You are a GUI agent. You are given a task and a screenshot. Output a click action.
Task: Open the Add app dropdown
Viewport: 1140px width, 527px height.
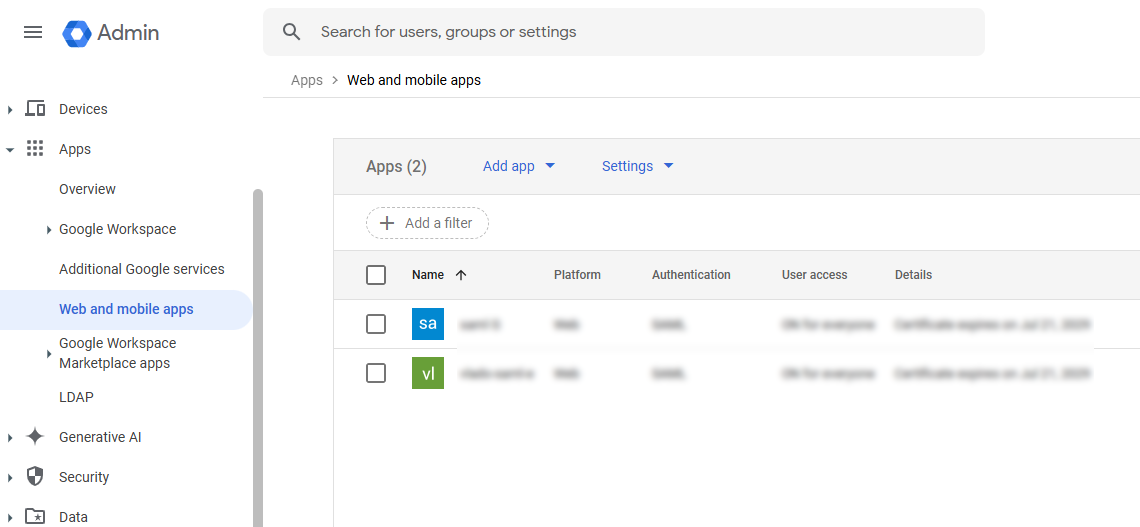point(519,166)
